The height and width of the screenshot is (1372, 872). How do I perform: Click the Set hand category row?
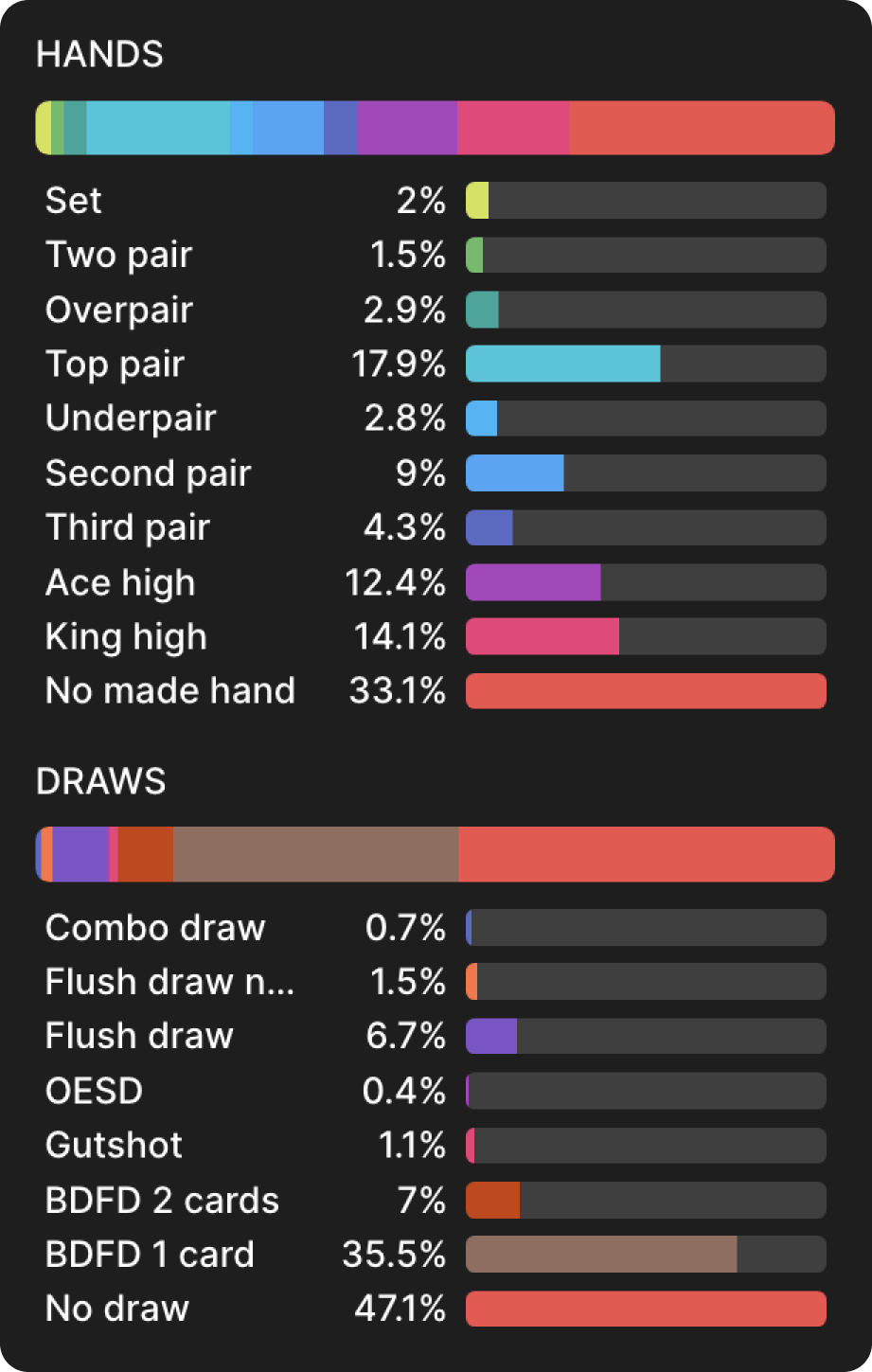click(74, 201)
